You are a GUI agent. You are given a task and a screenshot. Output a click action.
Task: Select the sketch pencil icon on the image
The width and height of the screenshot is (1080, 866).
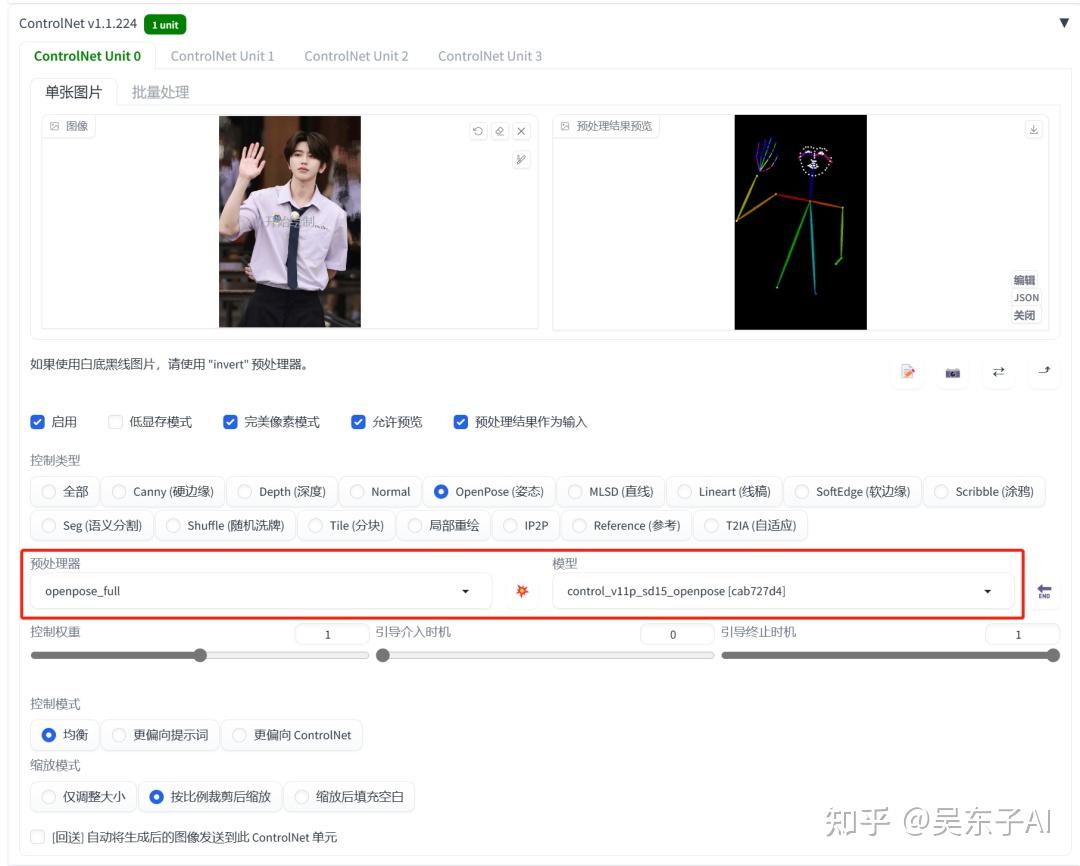pyautogui.click(x=520, y=159)
